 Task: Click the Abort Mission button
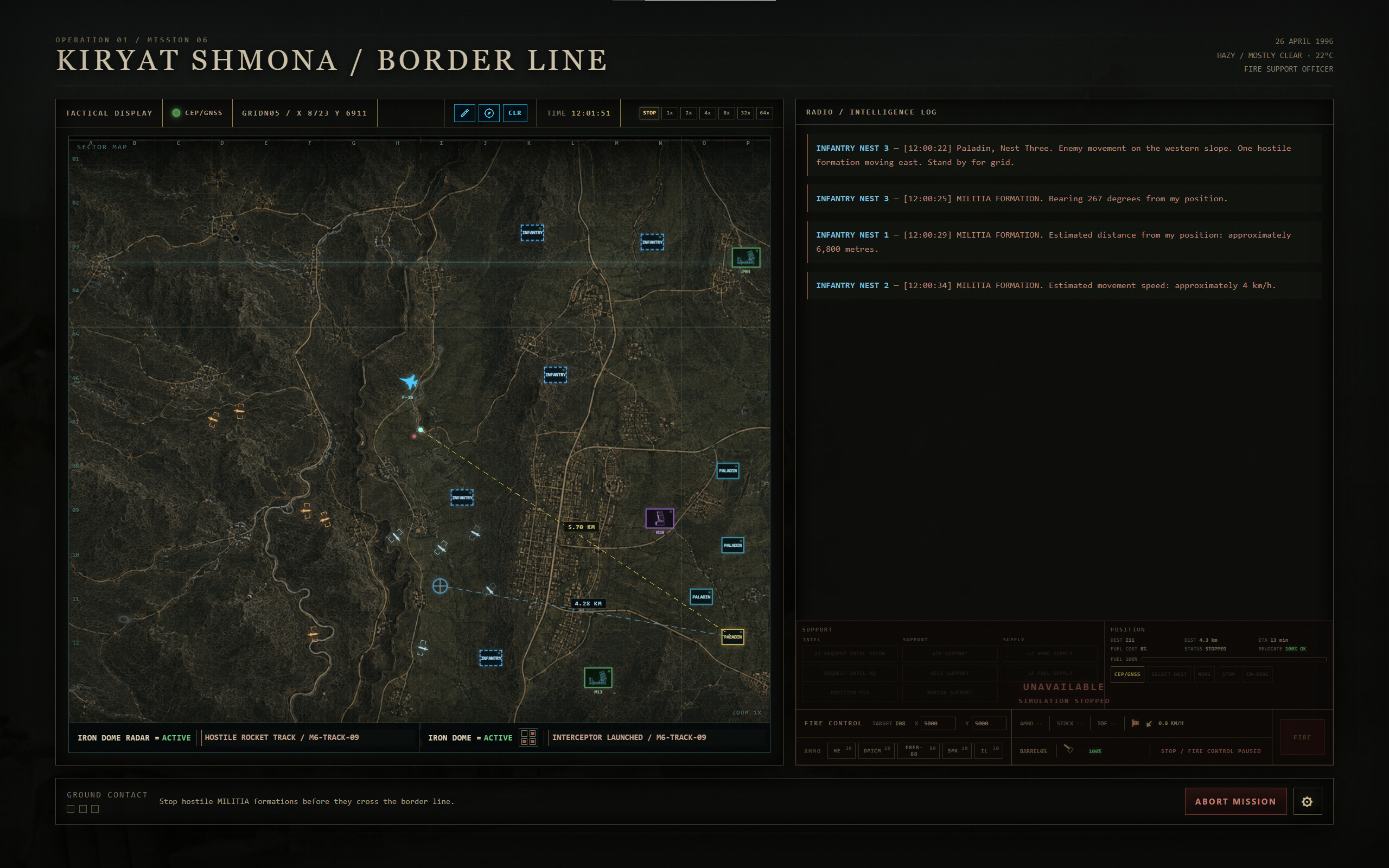point(1235,801)
